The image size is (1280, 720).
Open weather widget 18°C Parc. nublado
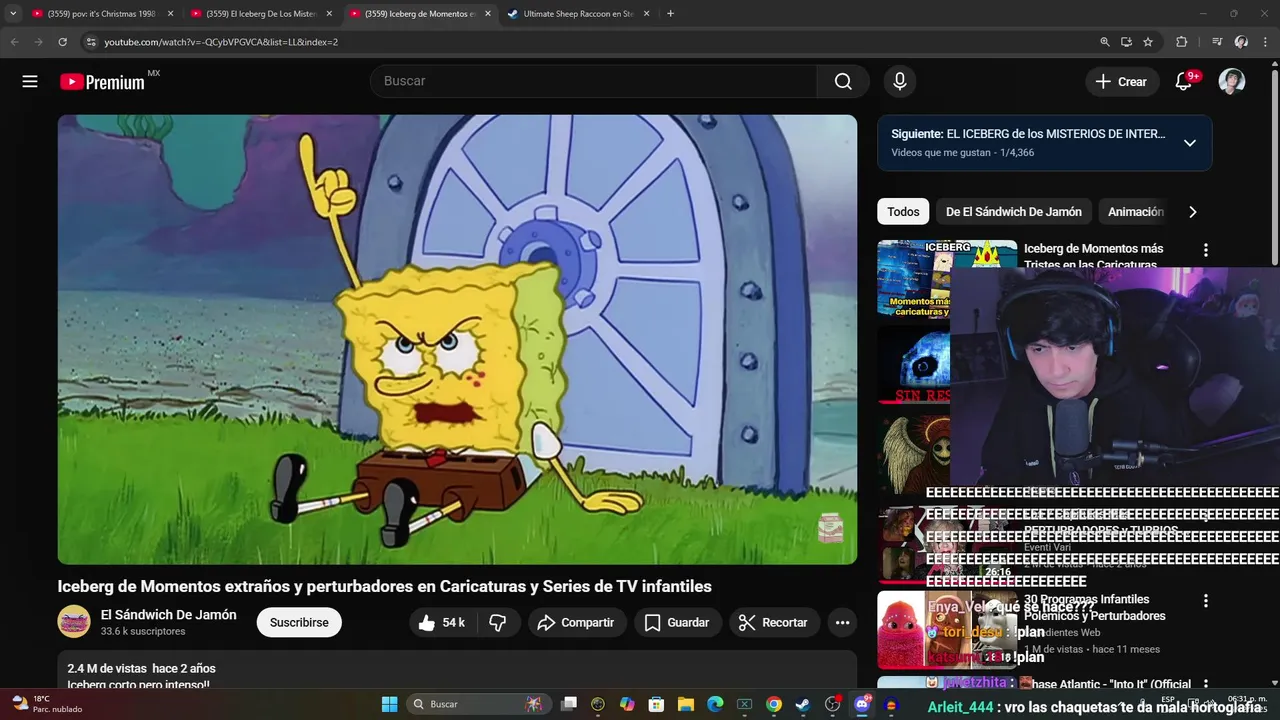point(46,704)
